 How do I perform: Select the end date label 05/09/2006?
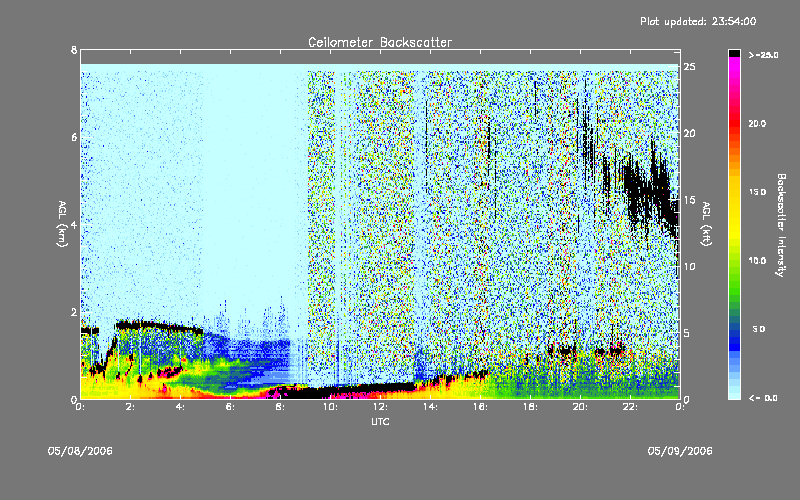click(680, 451)
